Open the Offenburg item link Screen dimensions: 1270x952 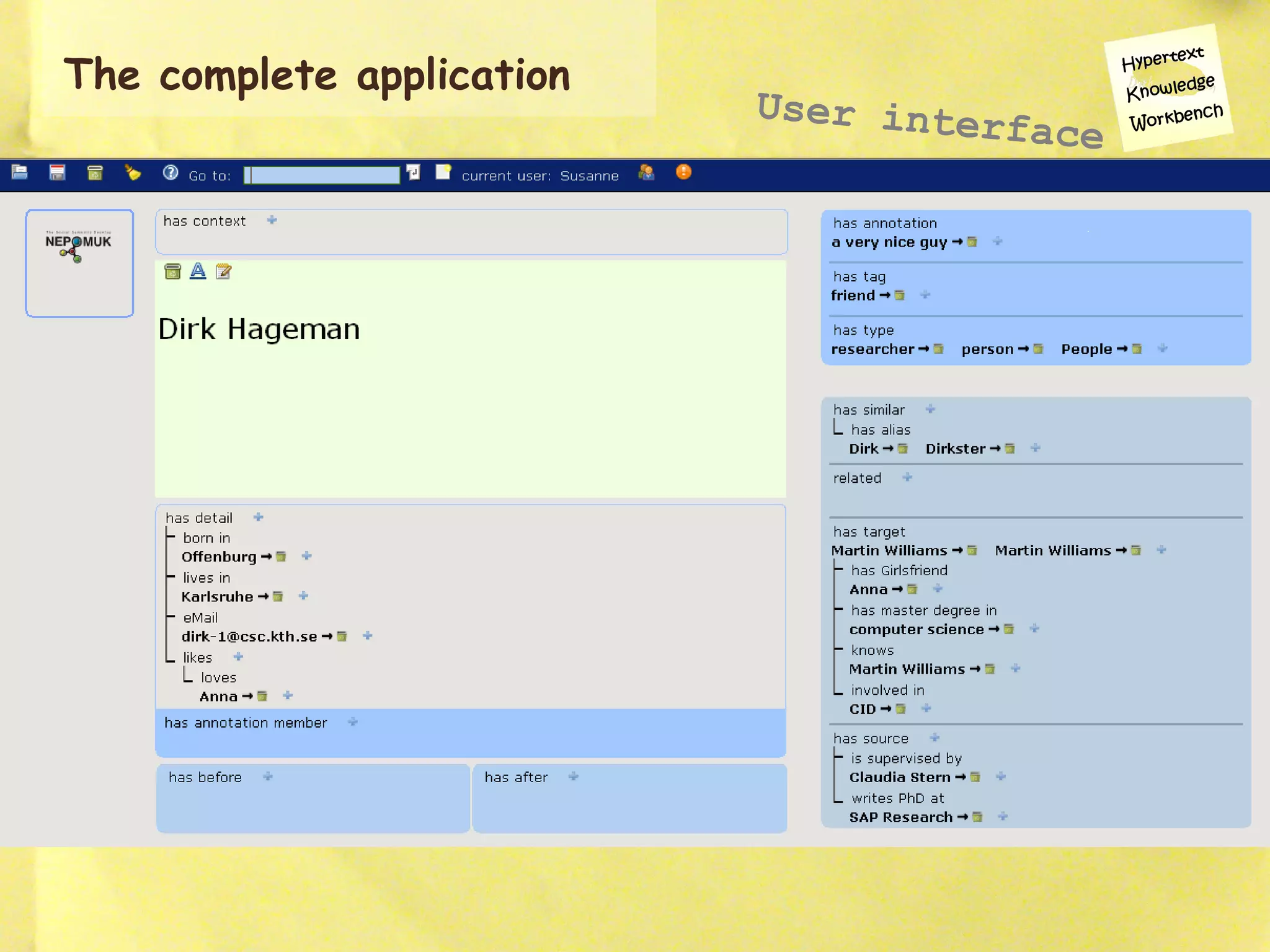click(x=219, y=557)
